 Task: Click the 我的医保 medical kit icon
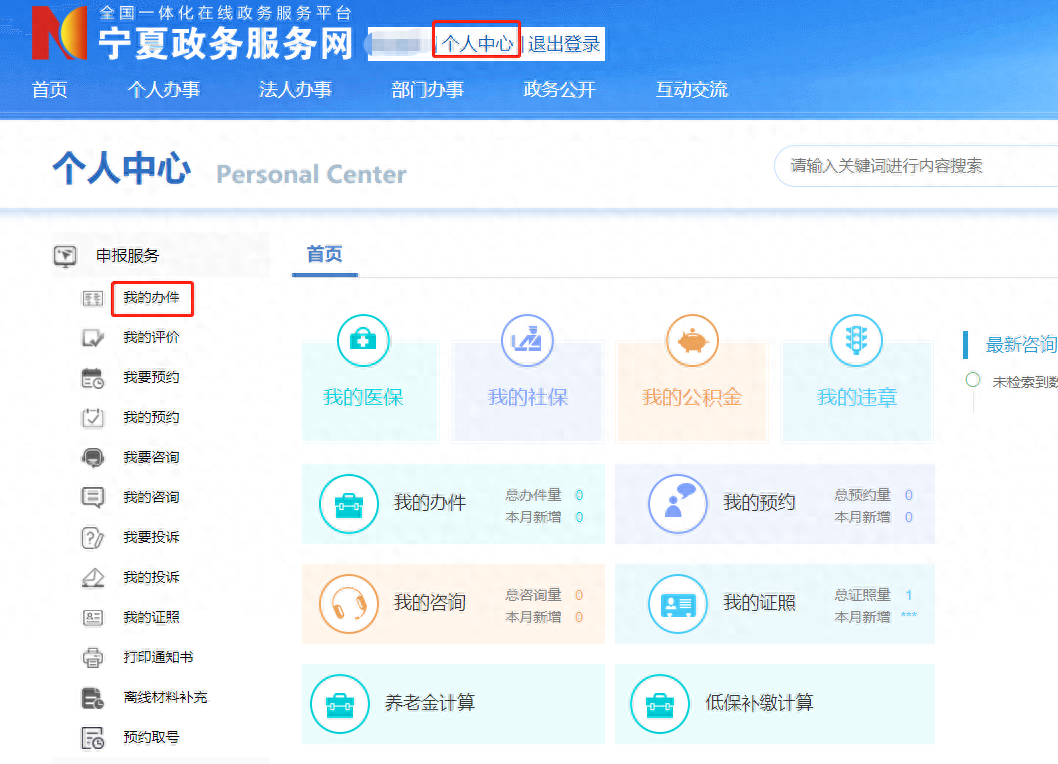point(363,341)
